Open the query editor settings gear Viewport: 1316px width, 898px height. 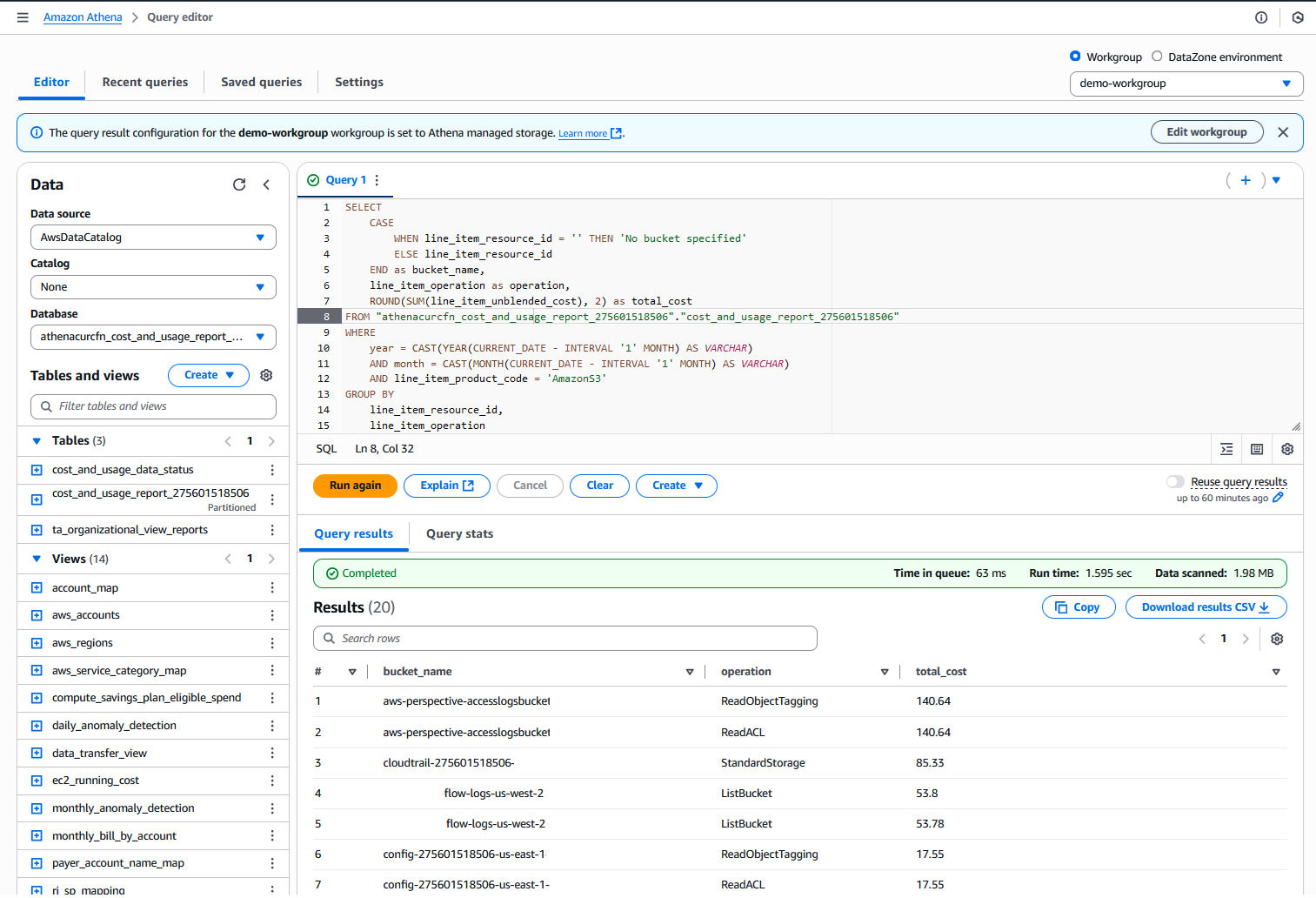click(1287, 449)
